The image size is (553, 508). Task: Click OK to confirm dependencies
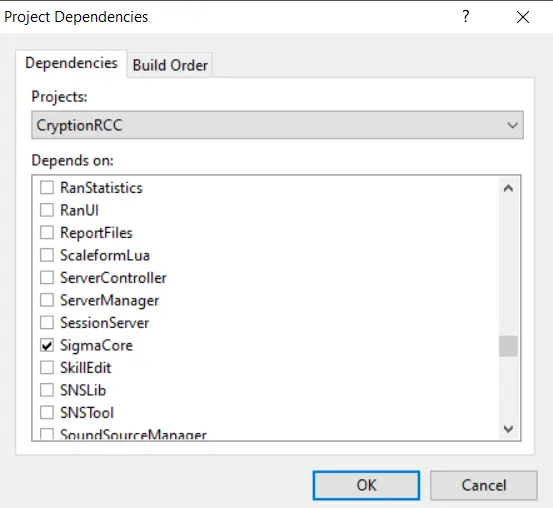point(366,485)
